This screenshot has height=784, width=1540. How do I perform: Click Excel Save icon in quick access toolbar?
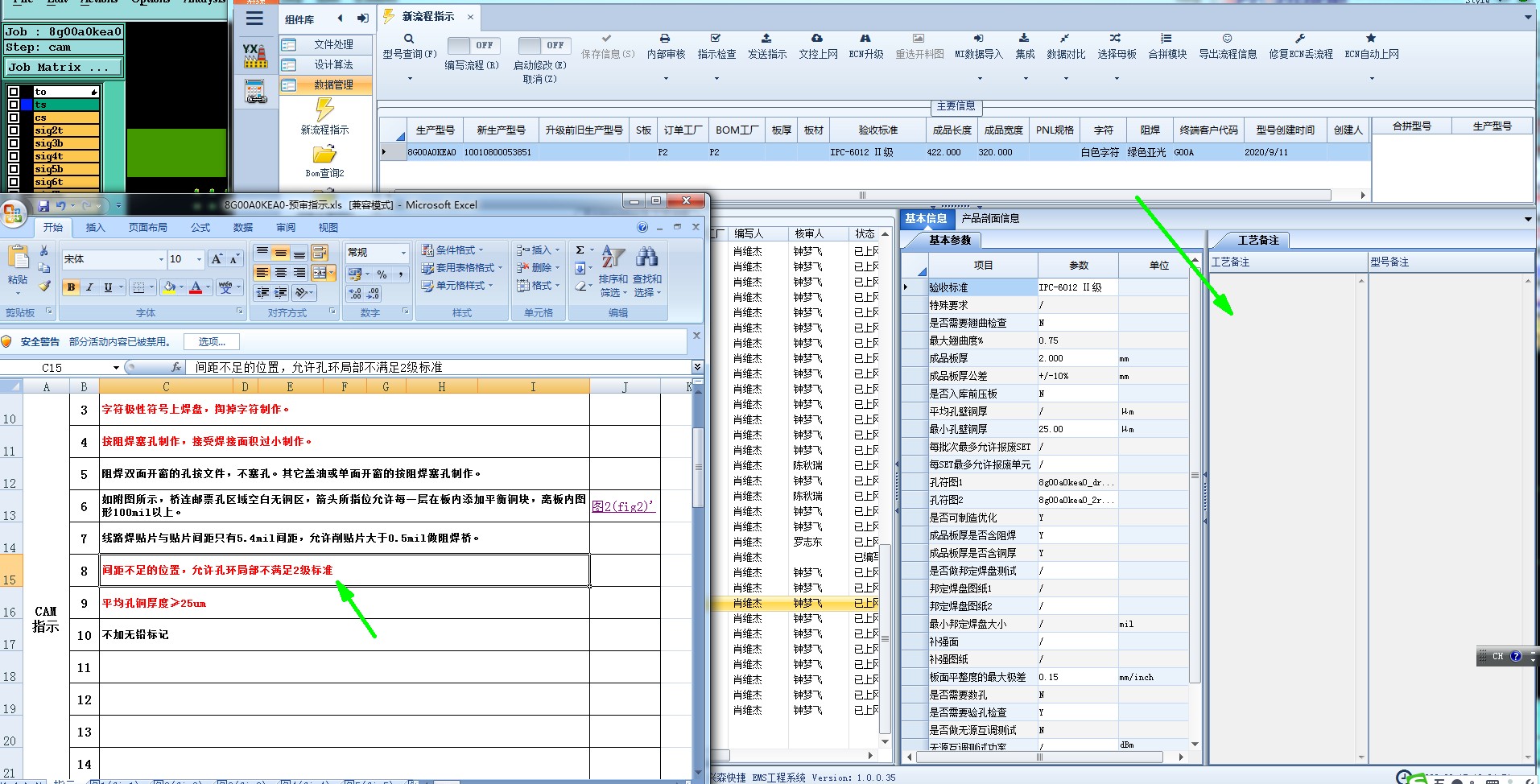click(43, 206)
